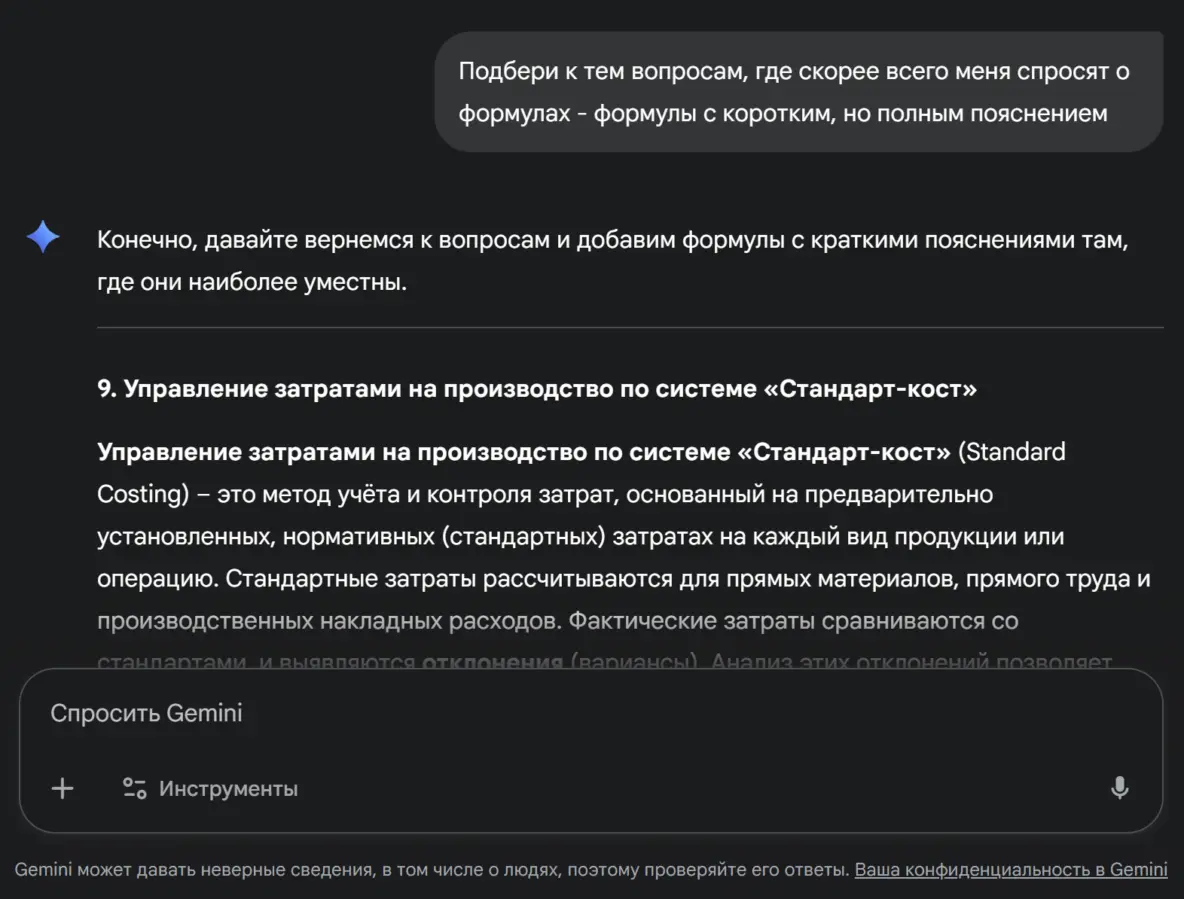This screenshot has height=899, width=1184.
Task: Click heading "9. Управление затратами на производство"
Action: tap(536, 389)
